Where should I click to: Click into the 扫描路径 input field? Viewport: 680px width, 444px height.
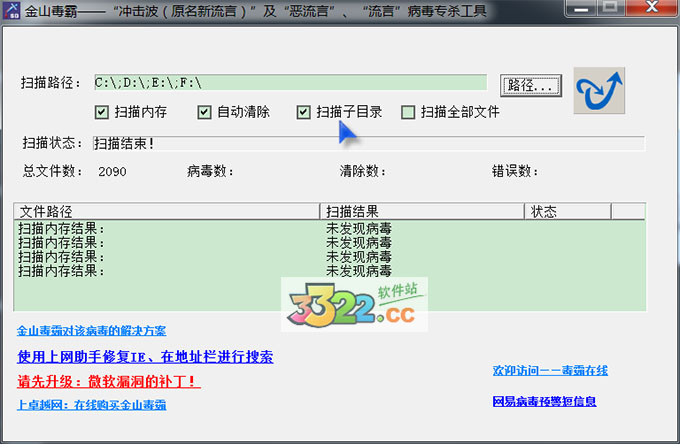pos(291,82)
